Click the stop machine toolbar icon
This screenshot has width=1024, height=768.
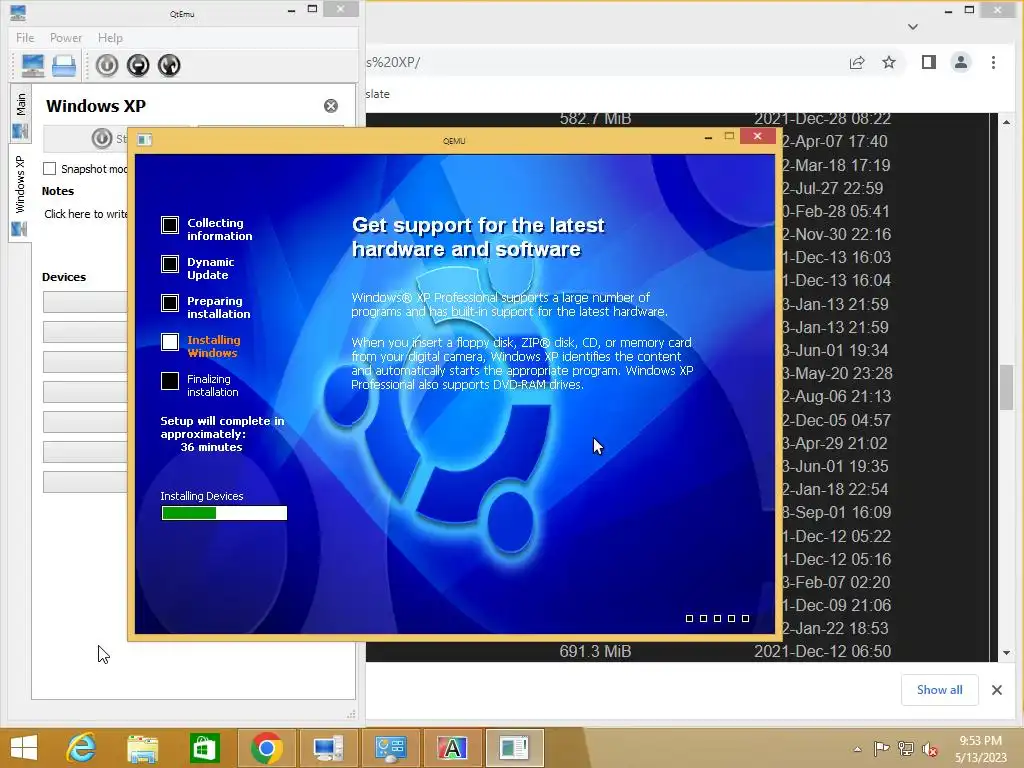[x=138, y=65]
